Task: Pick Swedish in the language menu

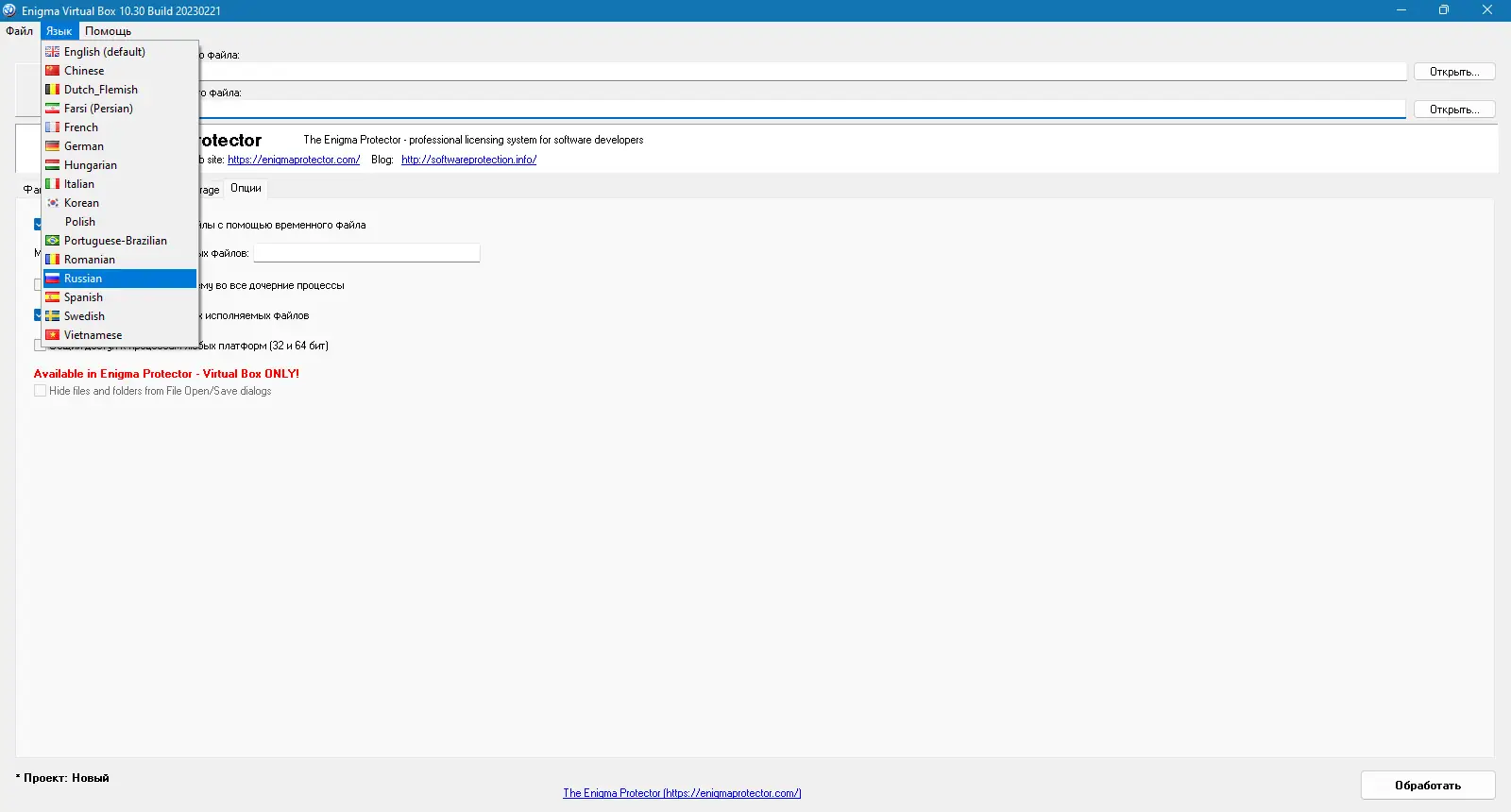Action: 120,316
